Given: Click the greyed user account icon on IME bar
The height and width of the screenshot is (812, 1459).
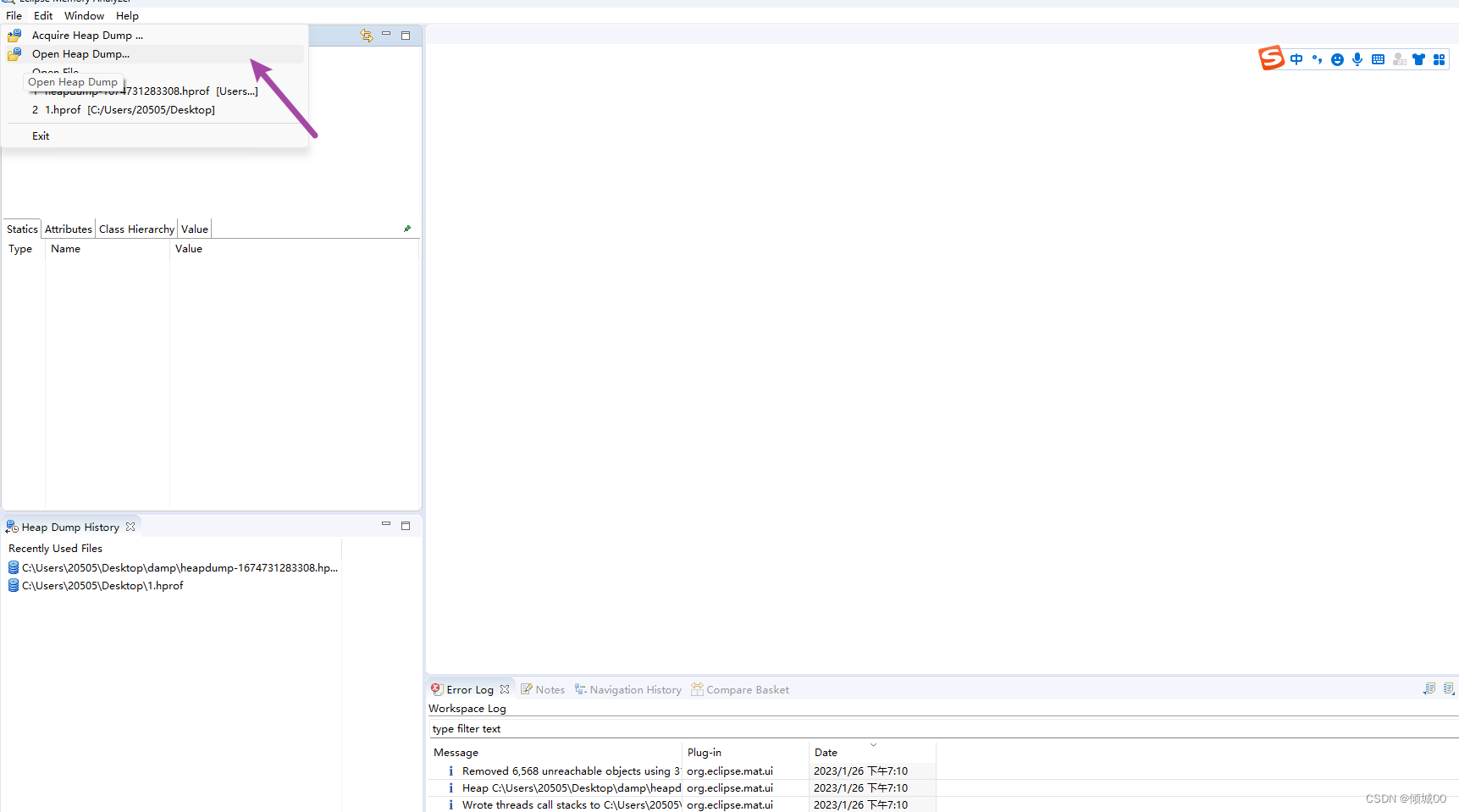Looking at the screenshot, I should point(1399,59).
